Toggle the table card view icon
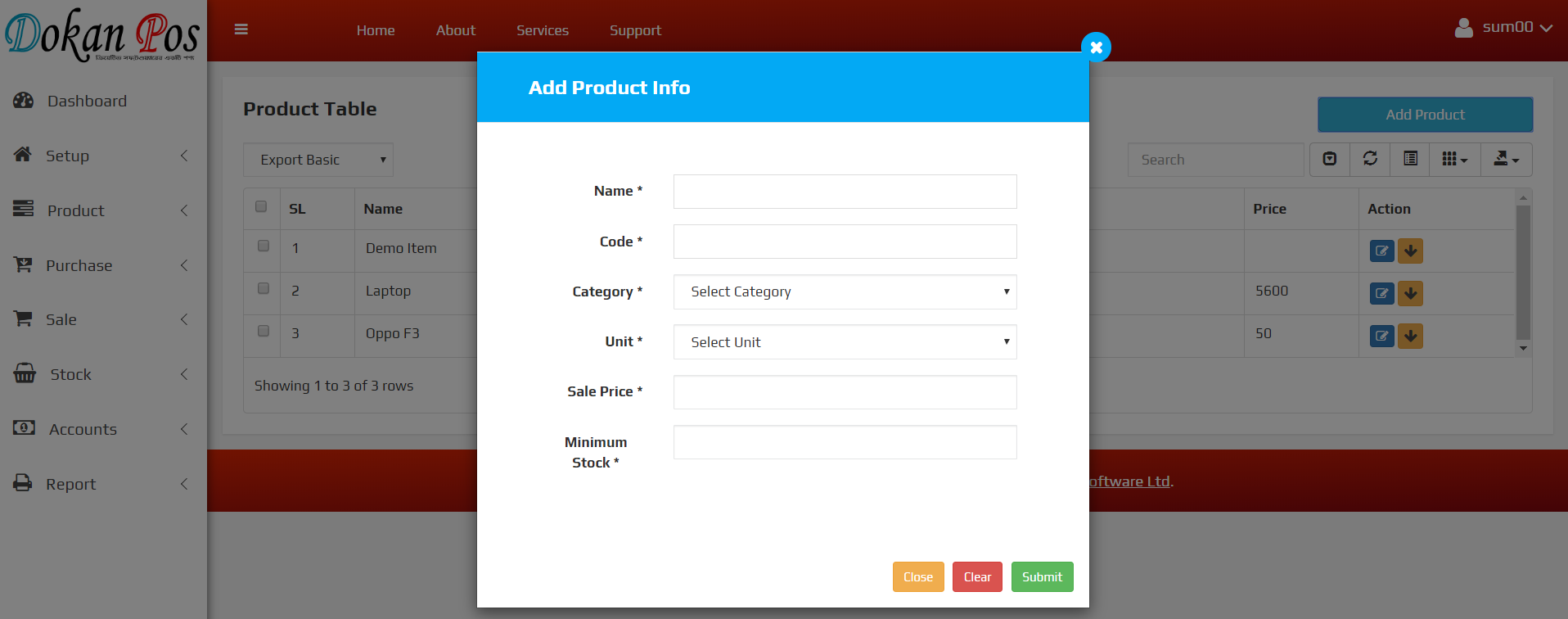The width and height of the screenshot is (1568, 619). coord(1410,159)
